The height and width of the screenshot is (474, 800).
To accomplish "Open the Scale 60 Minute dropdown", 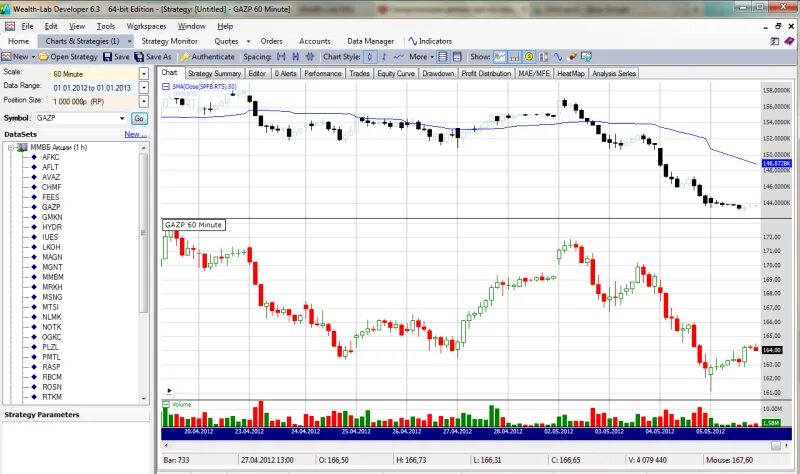I will click(x=144, y=74).
